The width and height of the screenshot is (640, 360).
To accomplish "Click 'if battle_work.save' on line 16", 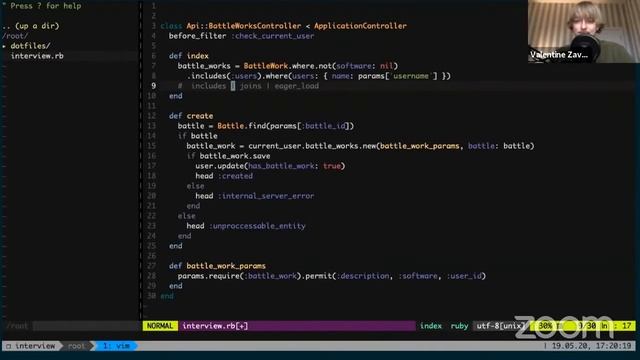I will point(229,156).
